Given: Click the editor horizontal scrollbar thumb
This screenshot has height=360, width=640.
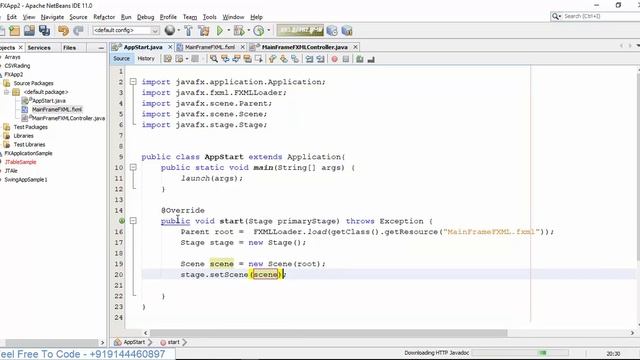Looking at the screenshot, I should 329,333.
